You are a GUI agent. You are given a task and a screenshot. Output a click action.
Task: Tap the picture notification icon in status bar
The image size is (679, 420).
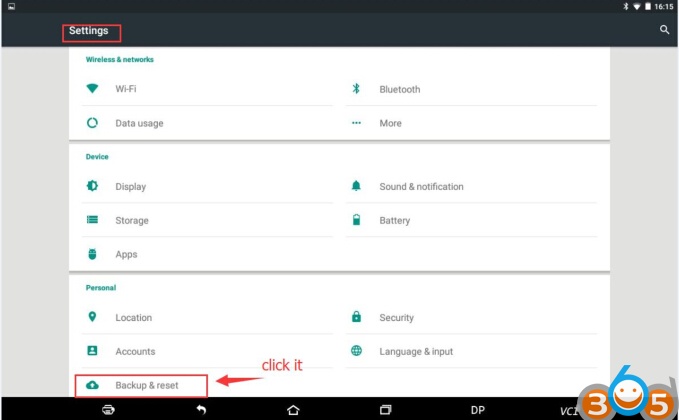(12, 6)
